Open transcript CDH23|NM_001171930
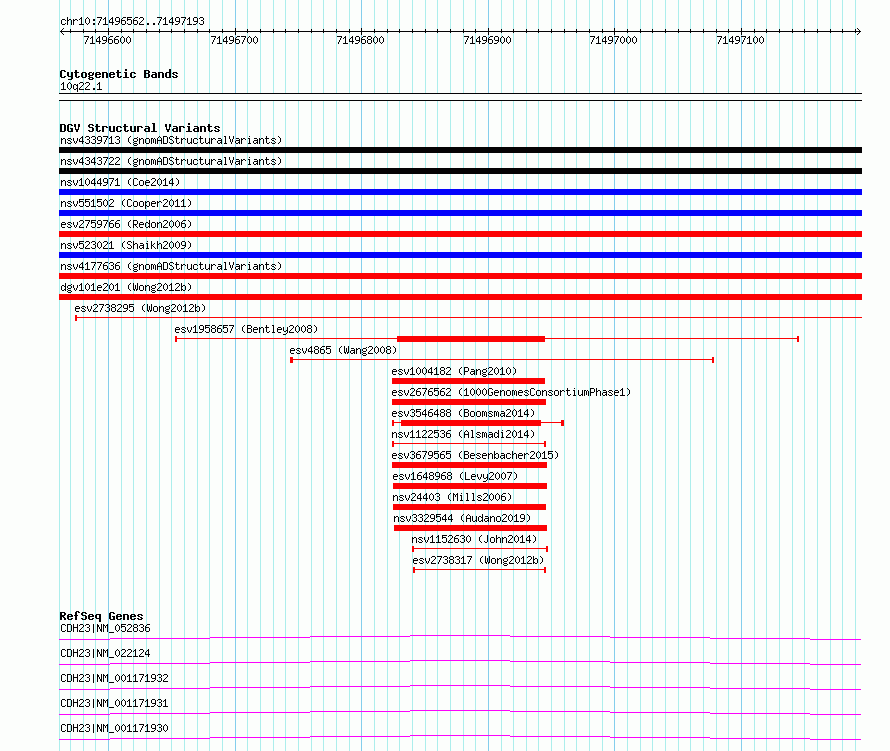This screenshot has width=890, height=751. click(x=114, y=728)
